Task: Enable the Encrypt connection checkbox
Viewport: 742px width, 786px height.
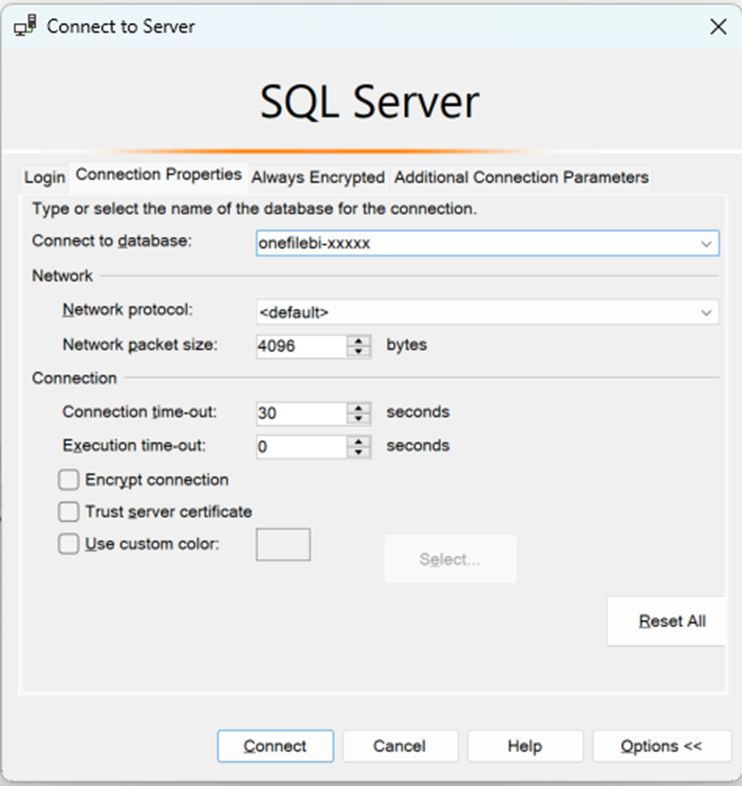Action: tap(69, 480)
